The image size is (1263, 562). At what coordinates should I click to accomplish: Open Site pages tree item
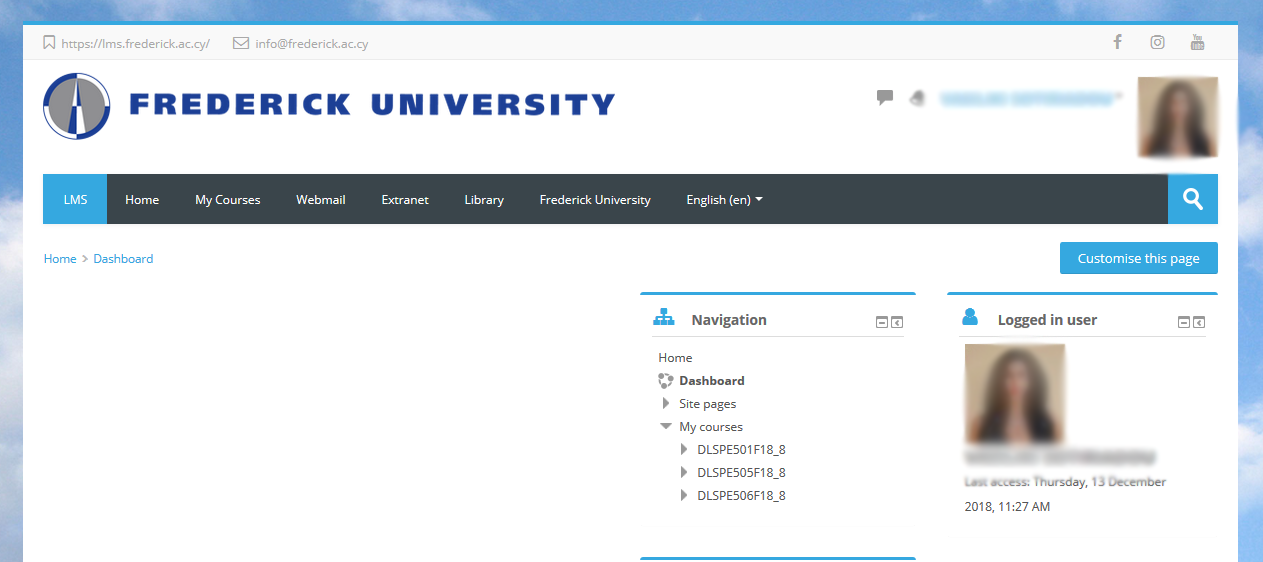point(707,403)
